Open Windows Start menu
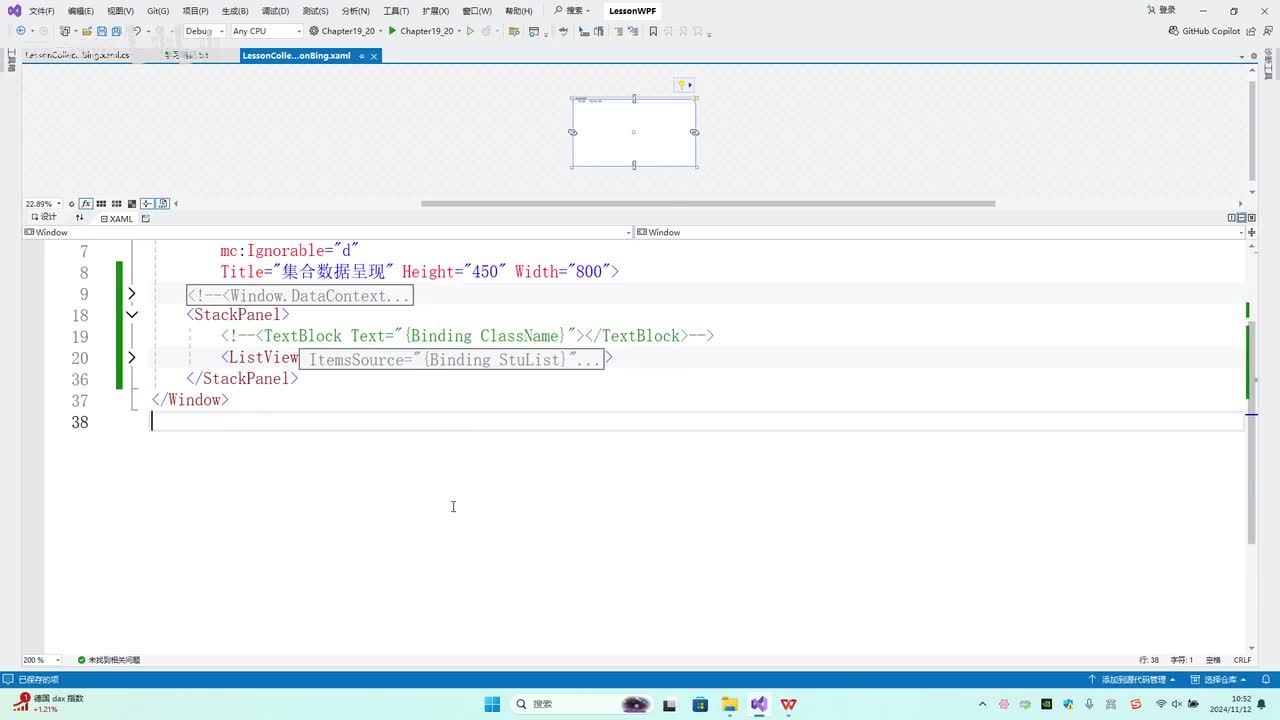 (x=492, y=704)
